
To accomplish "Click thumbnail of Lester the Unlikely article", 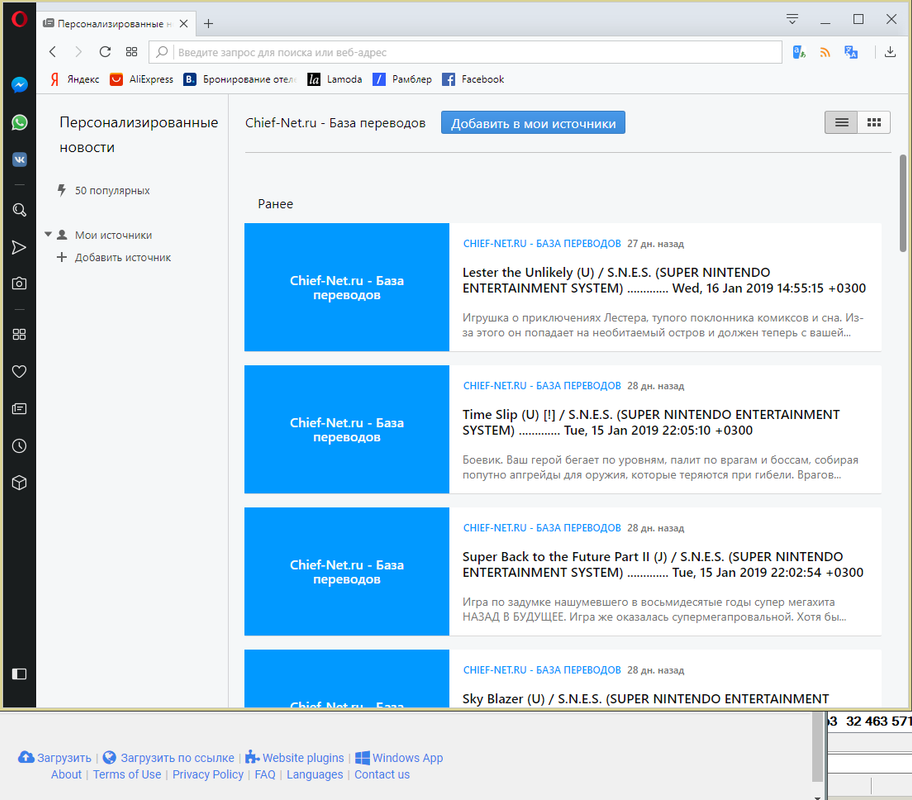I will click(x=347, y=287).
